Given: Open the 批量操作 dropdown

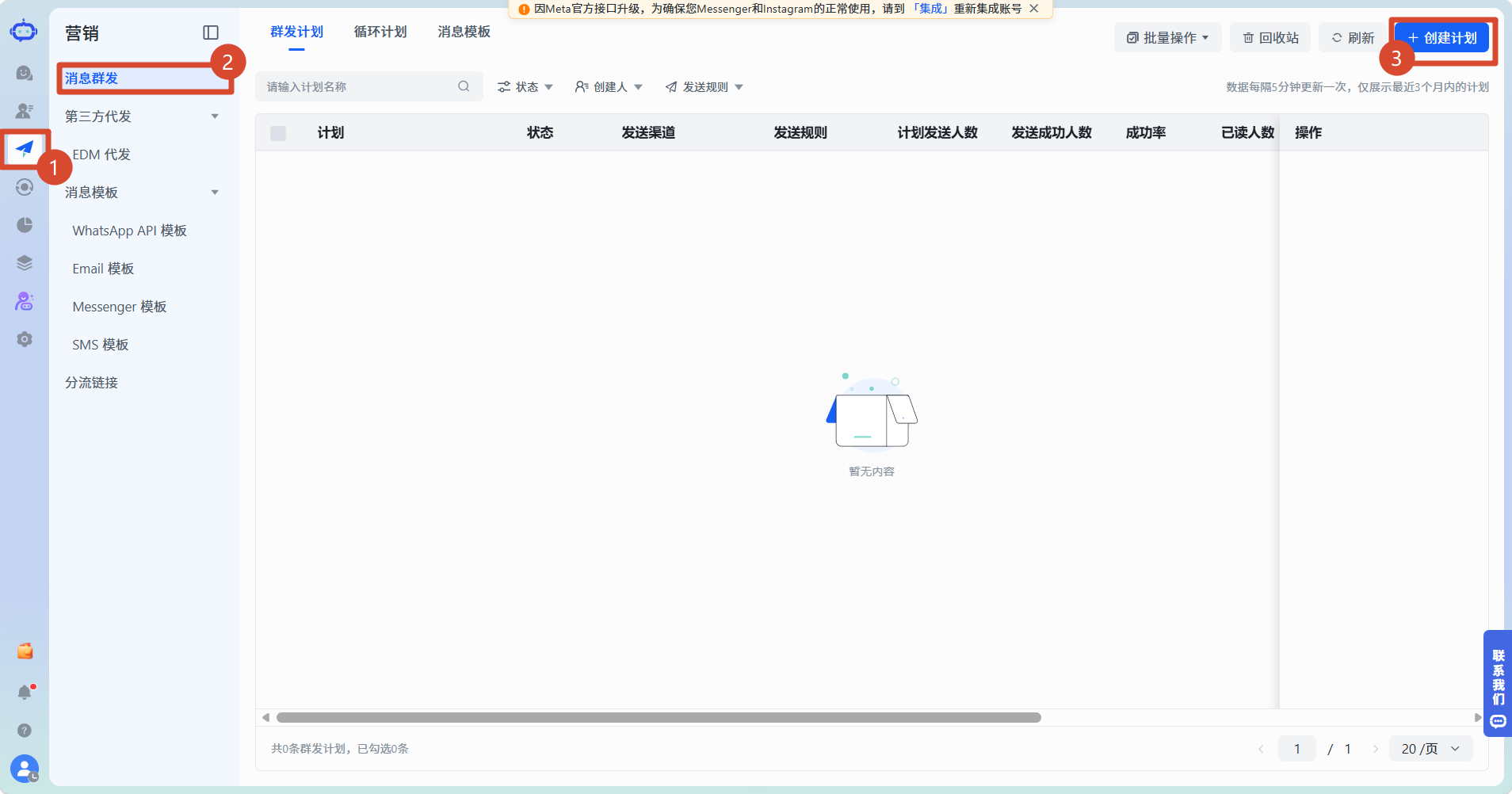Looking at the screenshot, I should coord(1168,38).
